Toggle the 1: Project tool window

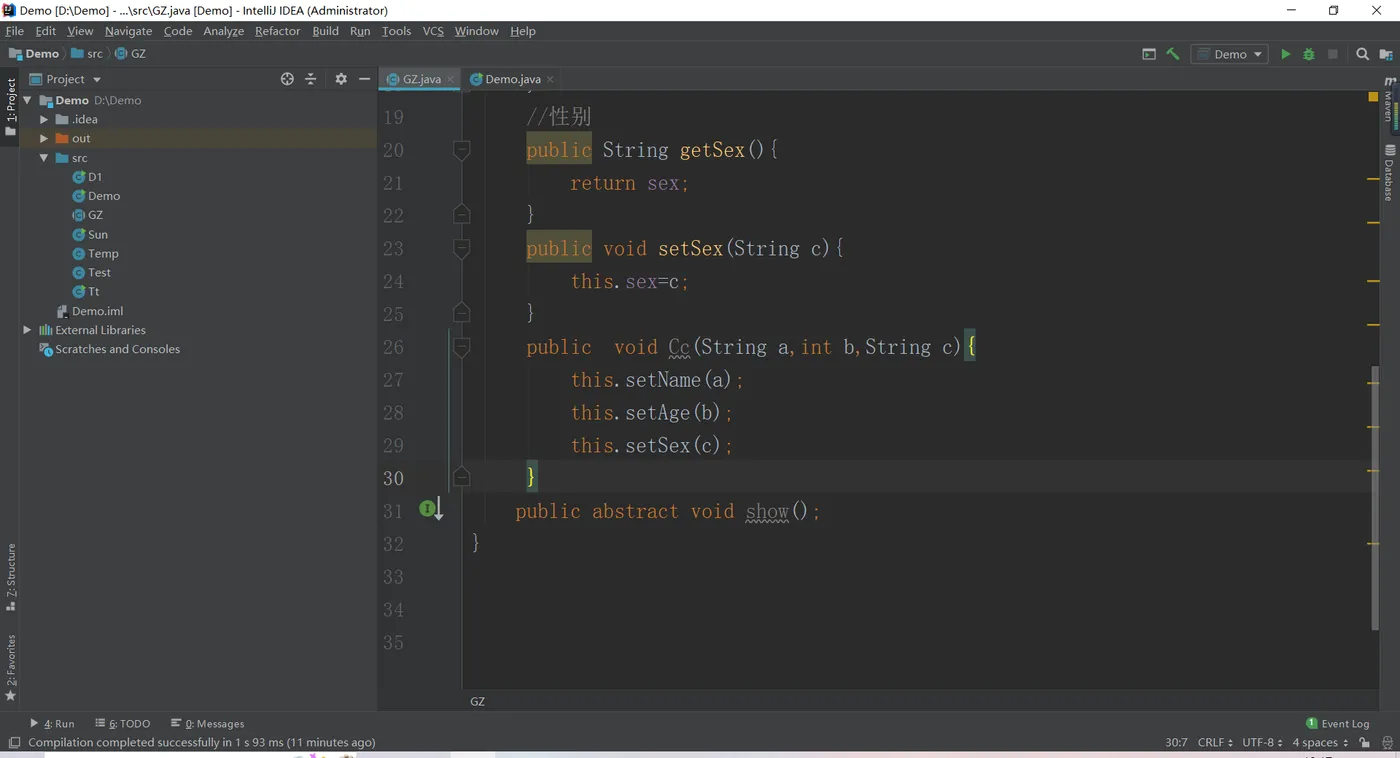(x=11, y=108)
